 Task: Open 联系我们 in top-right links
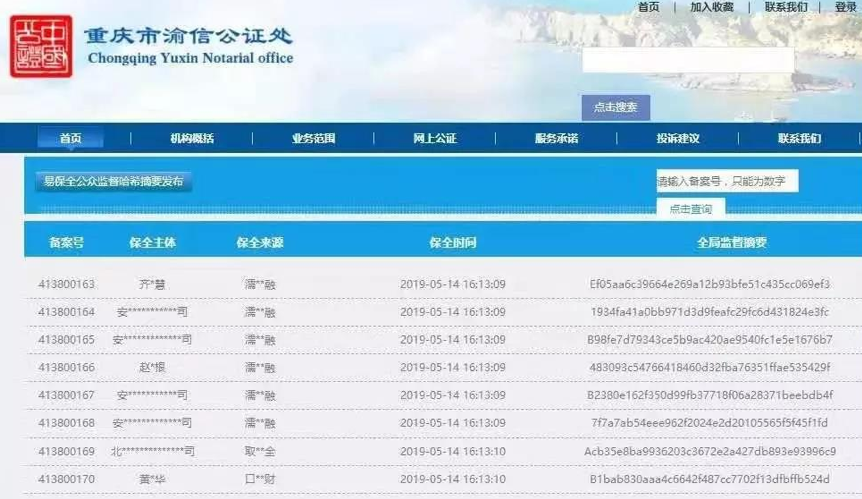[786, 7]
